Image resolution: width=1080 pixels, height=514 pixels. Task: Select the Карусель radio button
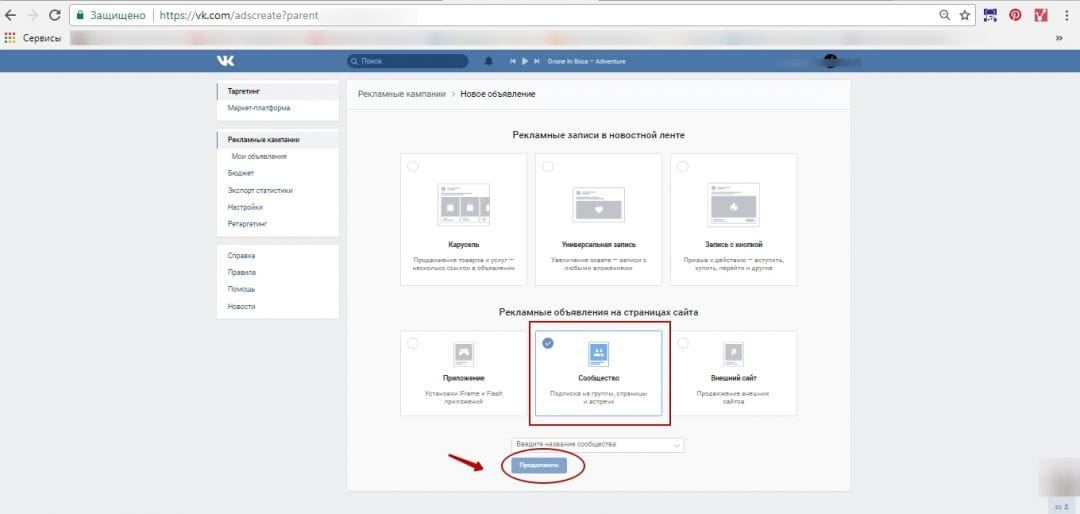(x=413, y=167)
